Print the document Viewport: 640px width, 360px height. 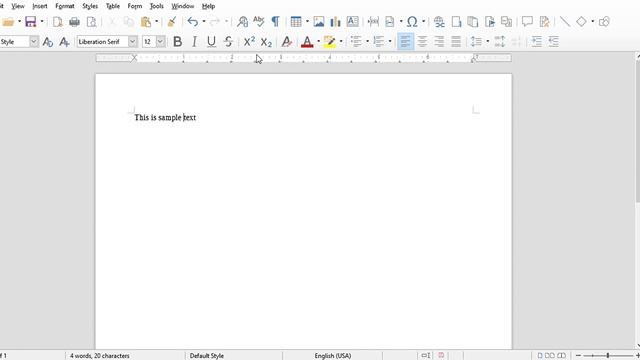click(74, 22)
